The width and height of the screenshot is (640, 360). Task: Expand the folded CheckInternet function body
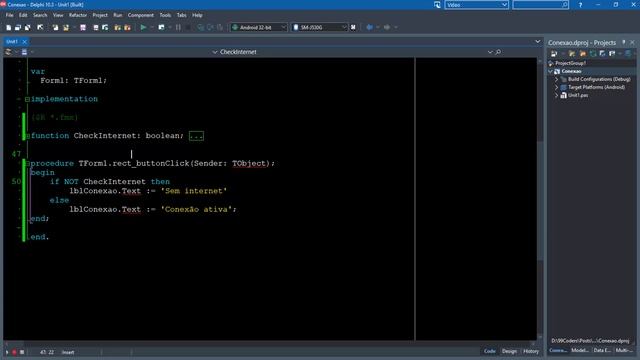click(x=196, y=136)
